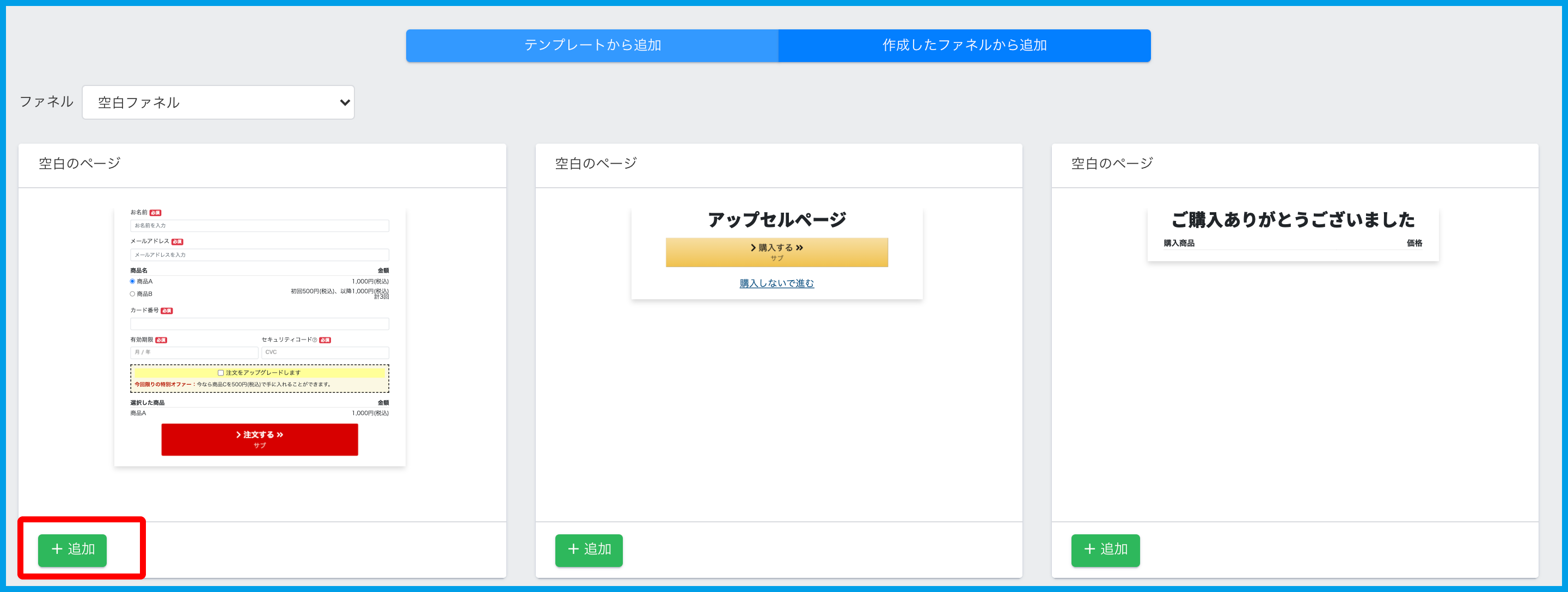This screenshot has height=592, width=1568.
Task: Click 追加 button under order form page
Action: pos(72,550)
